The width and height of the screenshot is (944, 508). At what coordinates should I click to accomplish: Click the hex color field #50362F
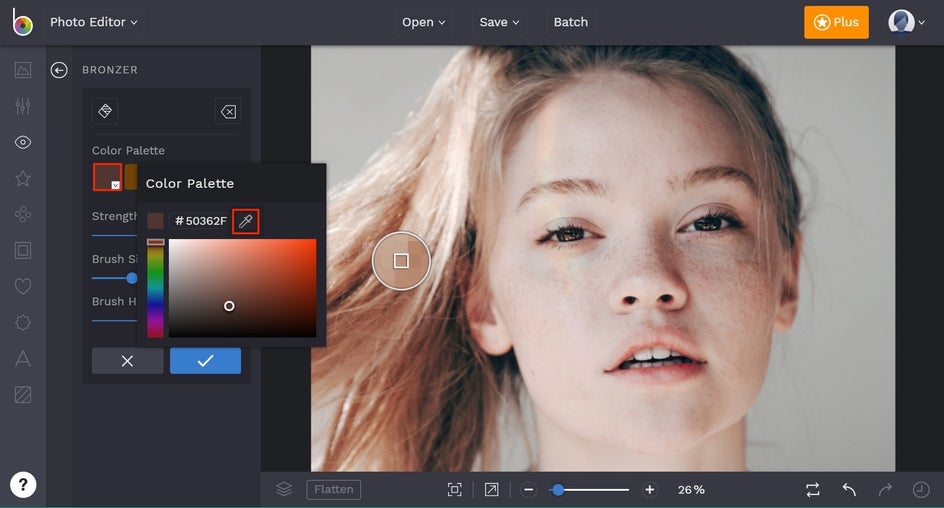(200, 221)
